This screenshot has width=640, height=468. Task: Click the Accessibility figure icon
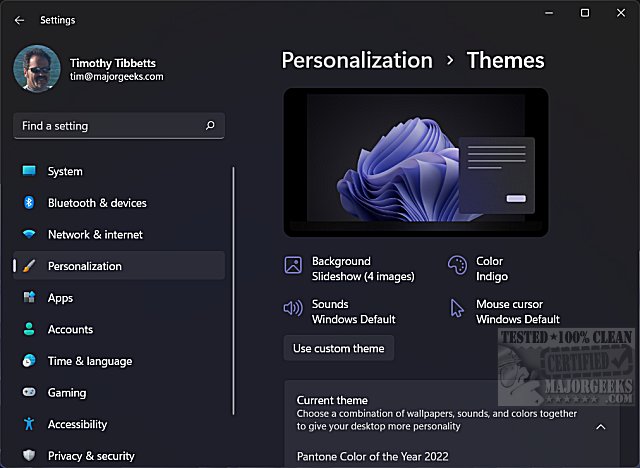29,424
